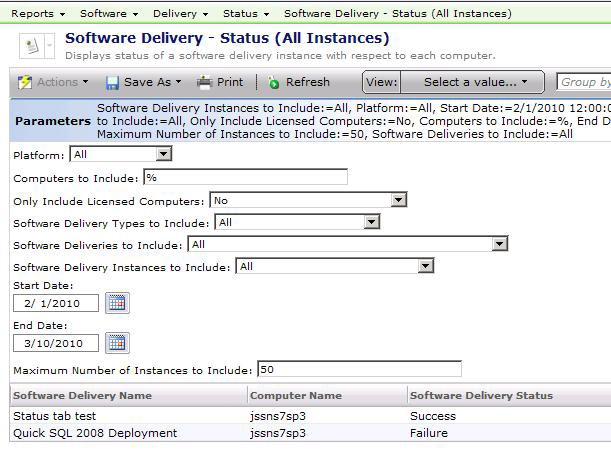Refresh the report
The height and width of the screenshot is (466, 611).
(299, 82)
